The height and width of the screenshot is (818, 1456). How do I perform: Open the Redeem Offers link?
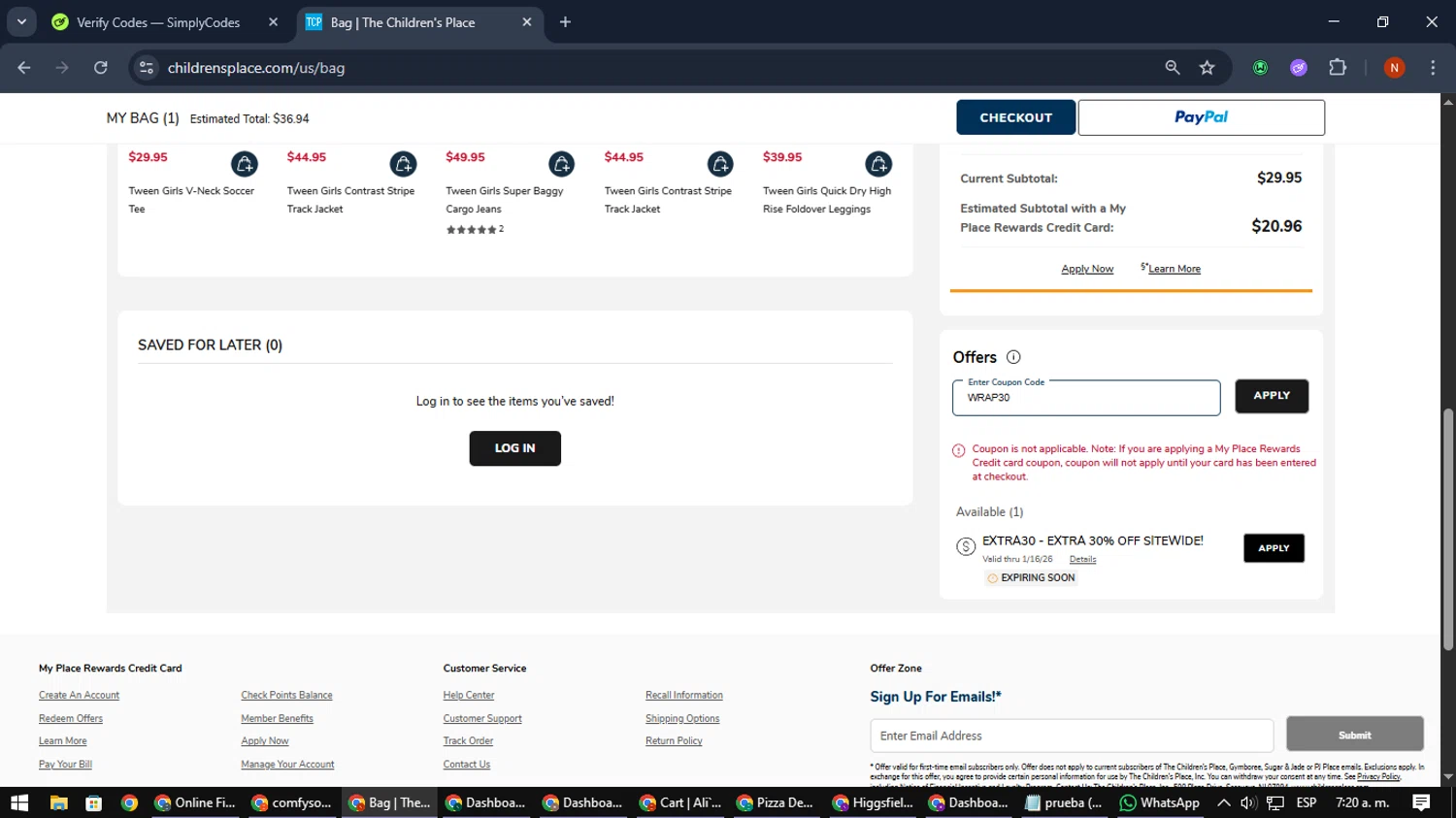click(x=70, y=719)
